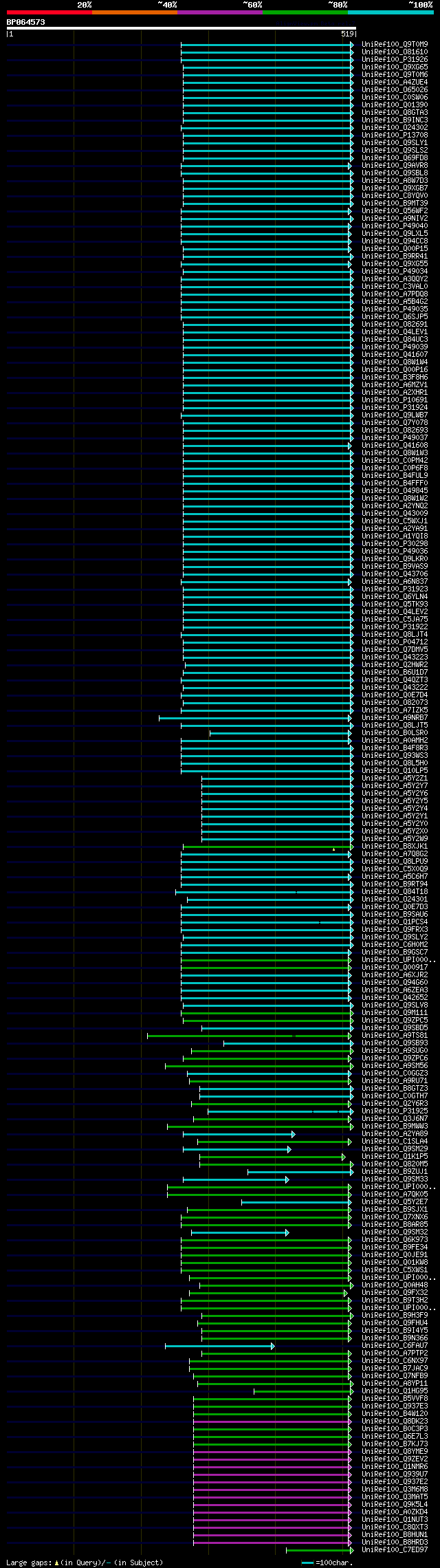Image resolution: width=440 pixels, height=1568 pixels.
Task: Select label UniRef100_Q84T18
Action: (395, 891)
